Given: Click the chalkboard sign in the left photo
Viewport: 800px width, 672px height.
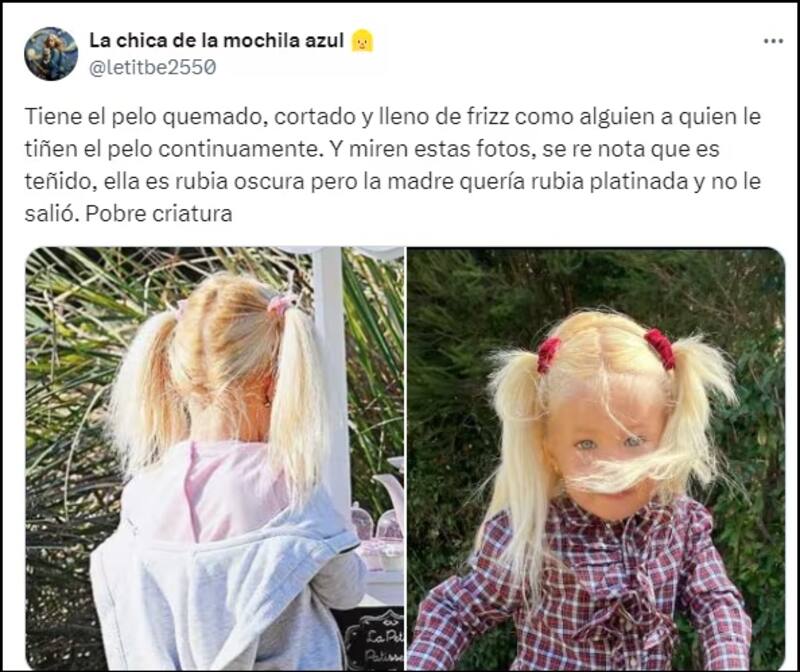Looking at the screenshot, I should pos(375,640).
